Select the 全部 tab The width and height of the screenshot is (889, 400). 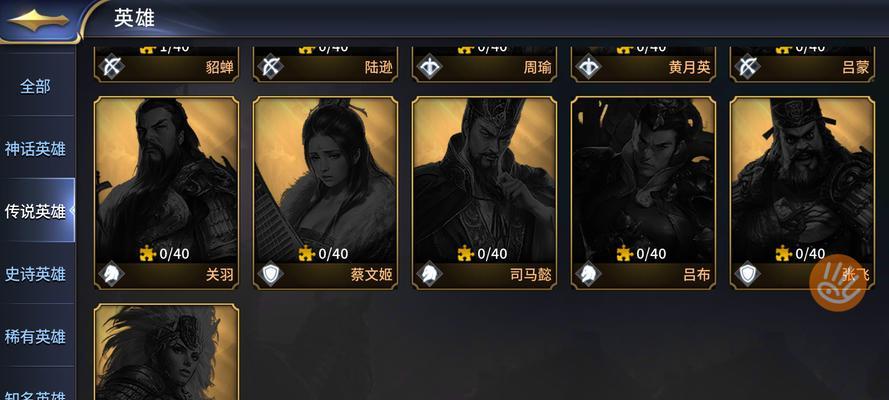(36, 87)
